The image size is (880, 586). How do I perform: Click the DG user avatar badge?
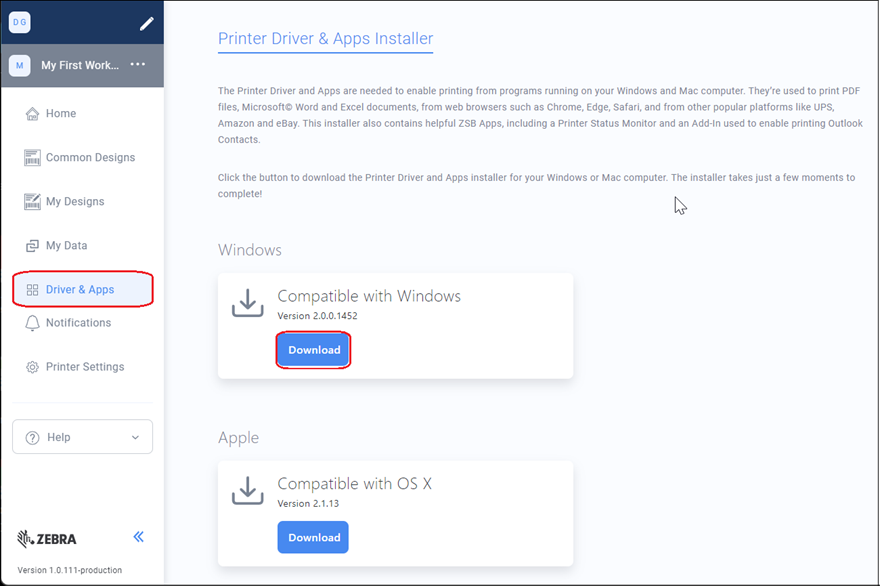click(x=20, y=22)
